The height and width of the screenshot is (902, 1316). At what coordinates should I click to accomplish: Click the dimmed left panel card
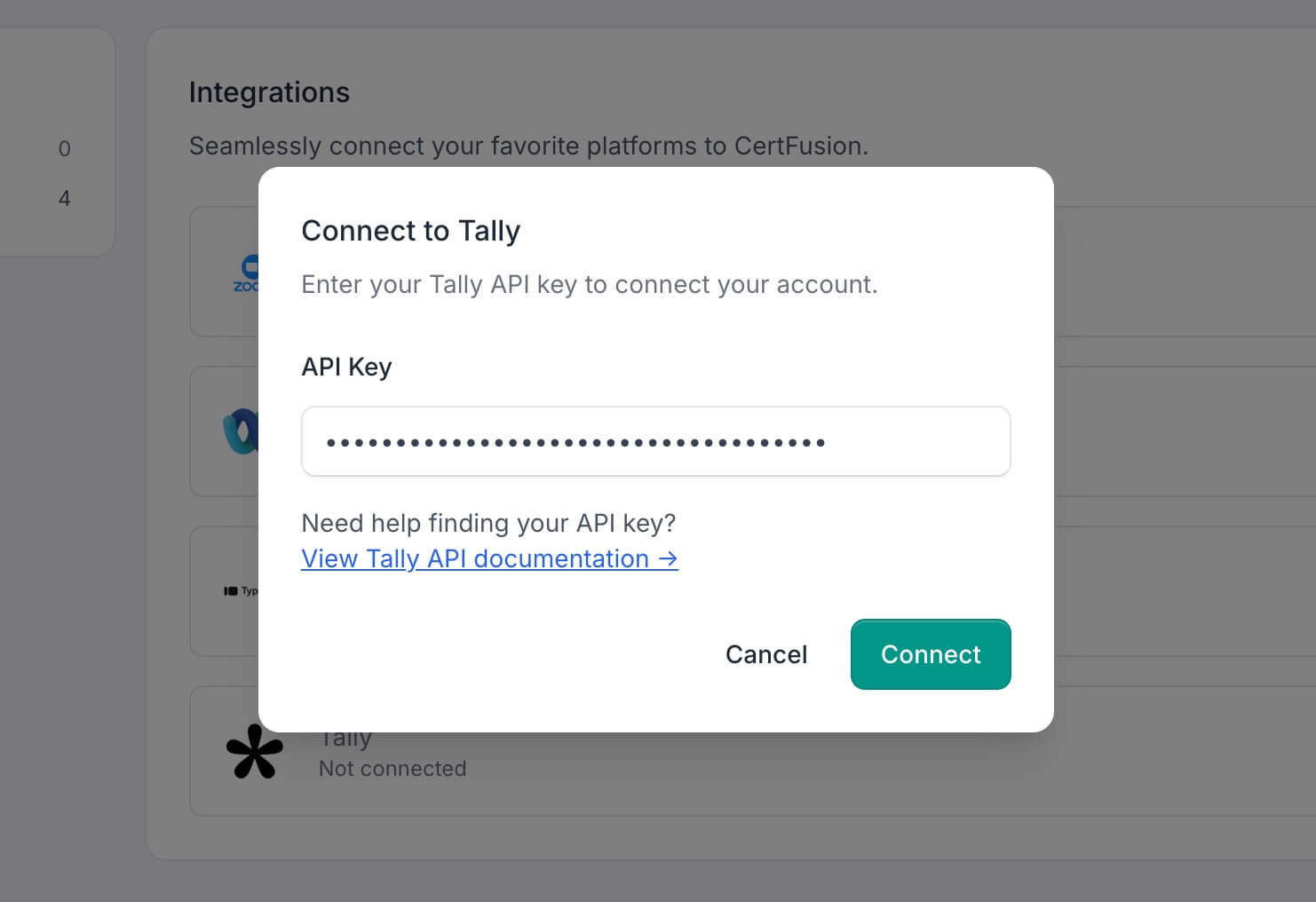click(55, 89)
